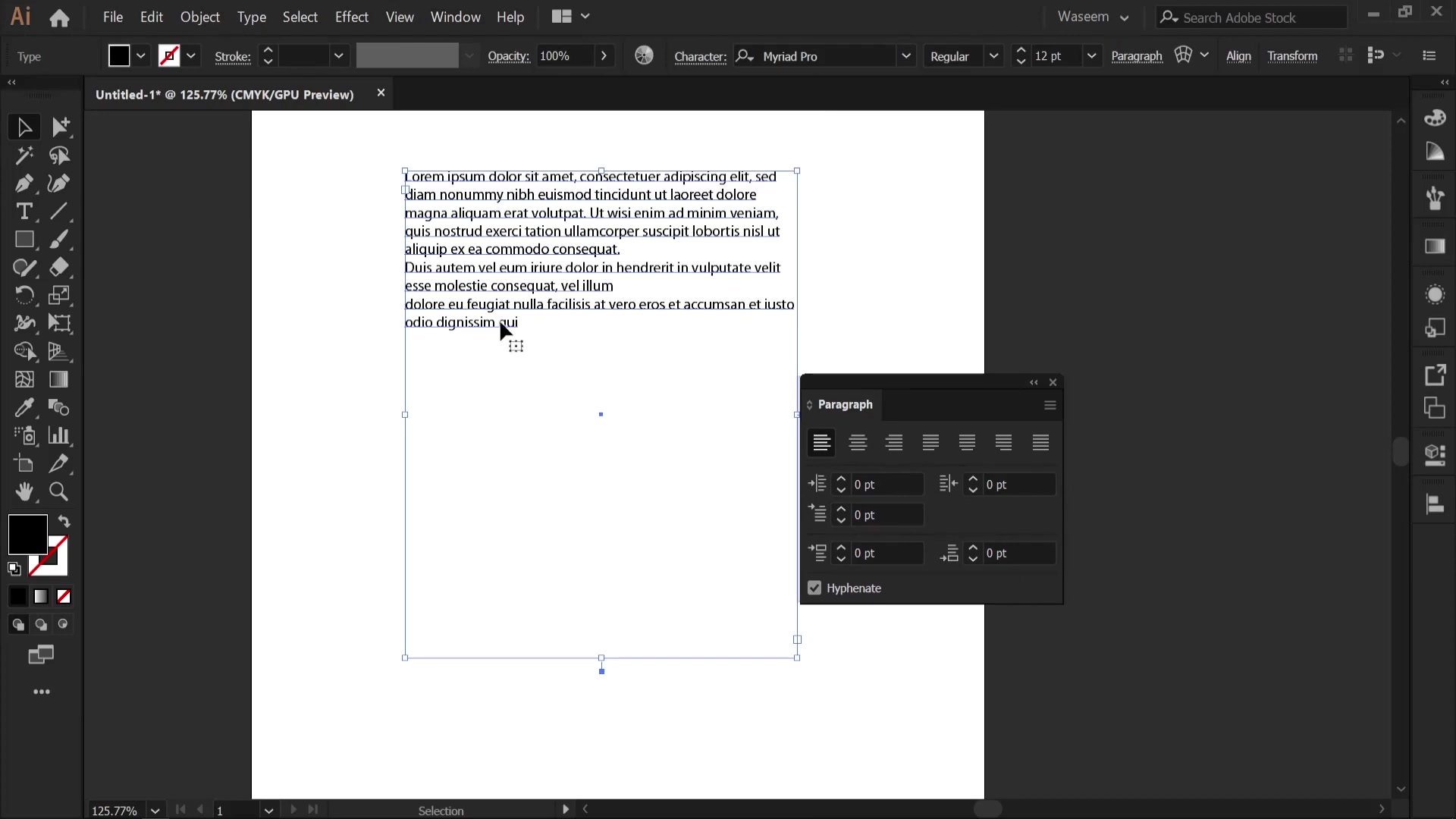Pick the Eyedropper tool
This screenshot has height=819, width=1456.
(x=24, y=408)
